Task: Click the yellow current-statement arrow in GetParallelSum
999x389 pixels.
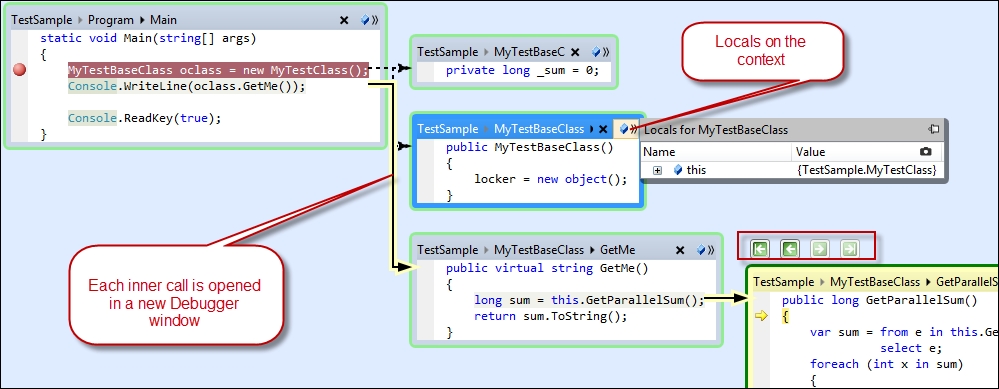Action: [760, 316]
